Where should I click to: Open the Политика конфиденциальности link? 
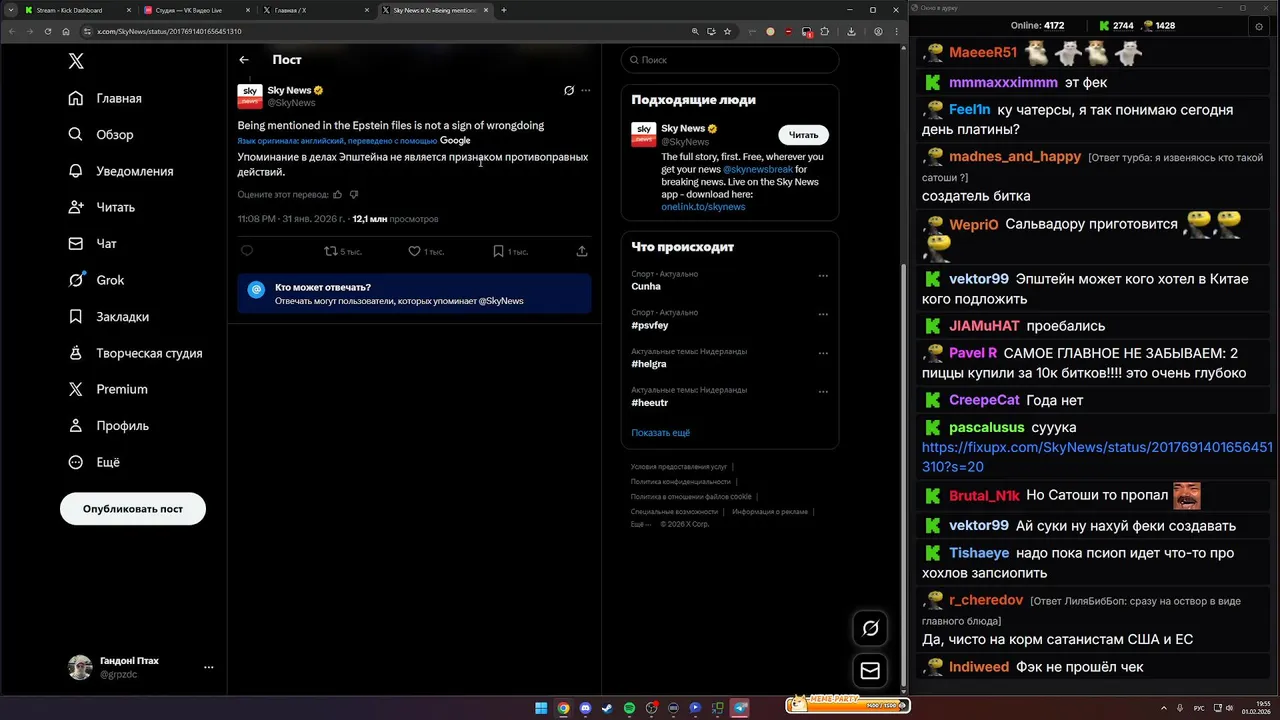(x=681, y=482)
